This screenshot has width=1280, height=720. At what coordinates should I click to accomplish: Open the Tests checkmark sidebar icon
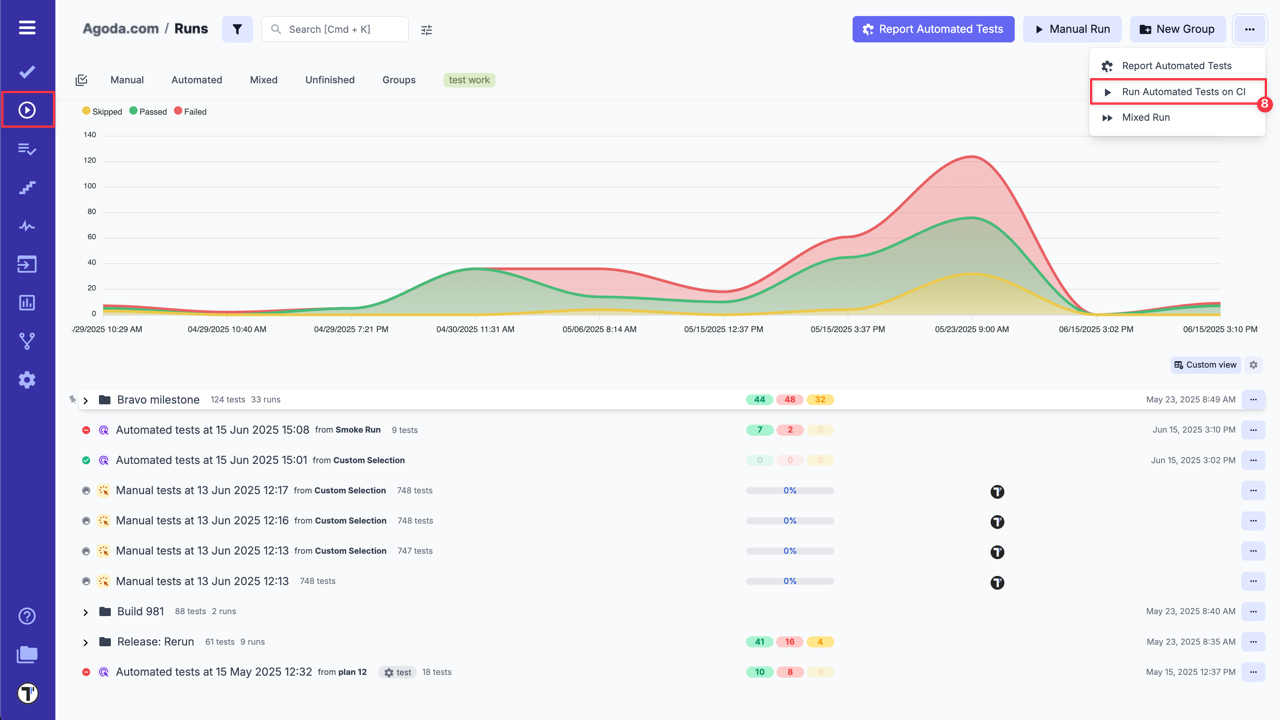pos(27,71)
